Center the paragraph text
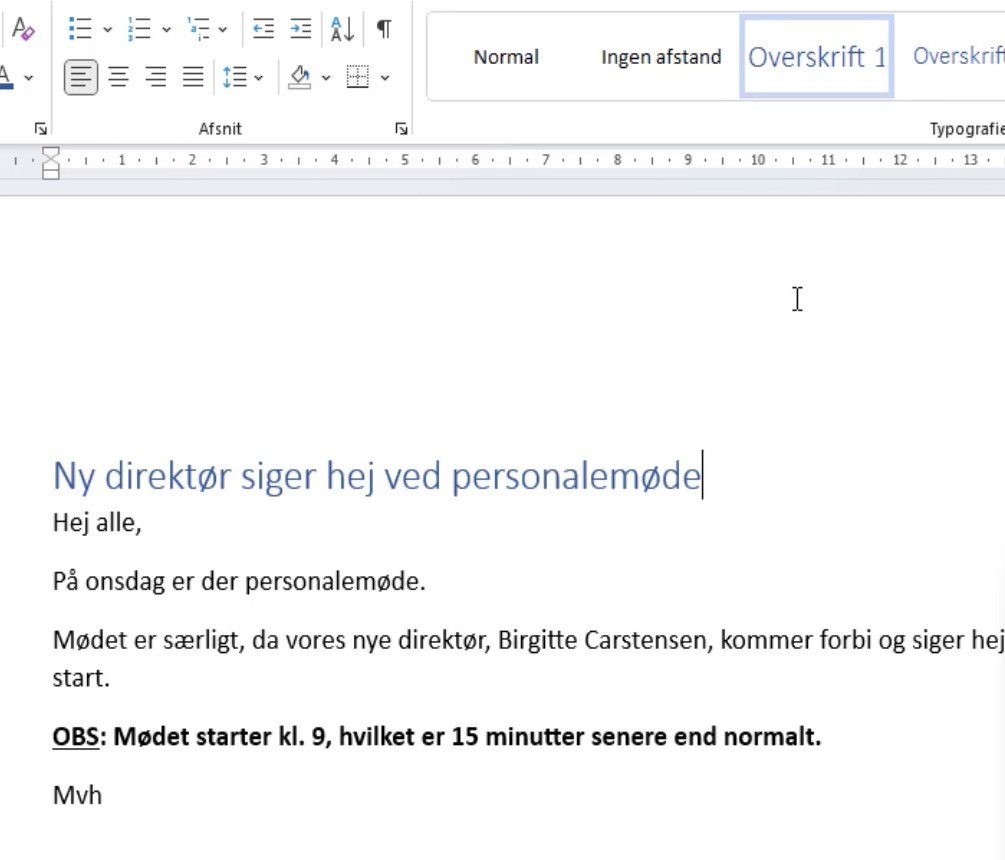 (x=119, y=78)
